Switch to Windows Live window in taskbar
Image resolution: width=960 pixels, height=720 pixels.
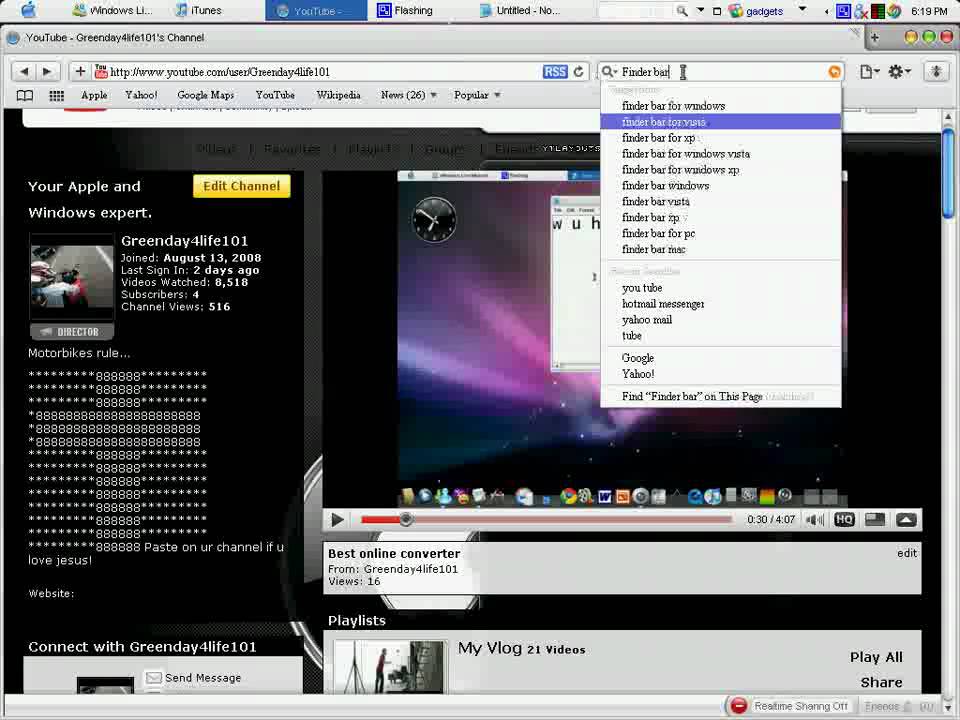point(112,10)
